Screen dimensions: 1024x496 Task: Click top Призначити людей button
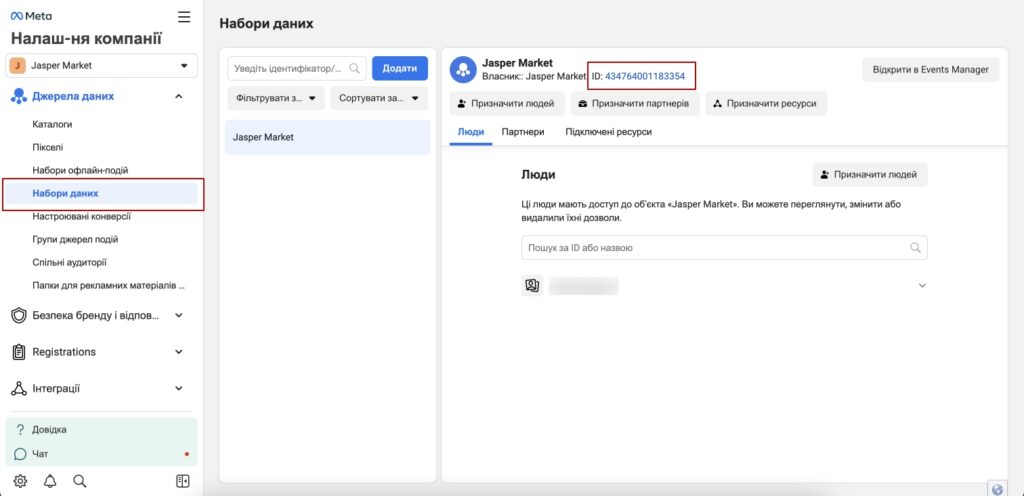coord(507,104)
